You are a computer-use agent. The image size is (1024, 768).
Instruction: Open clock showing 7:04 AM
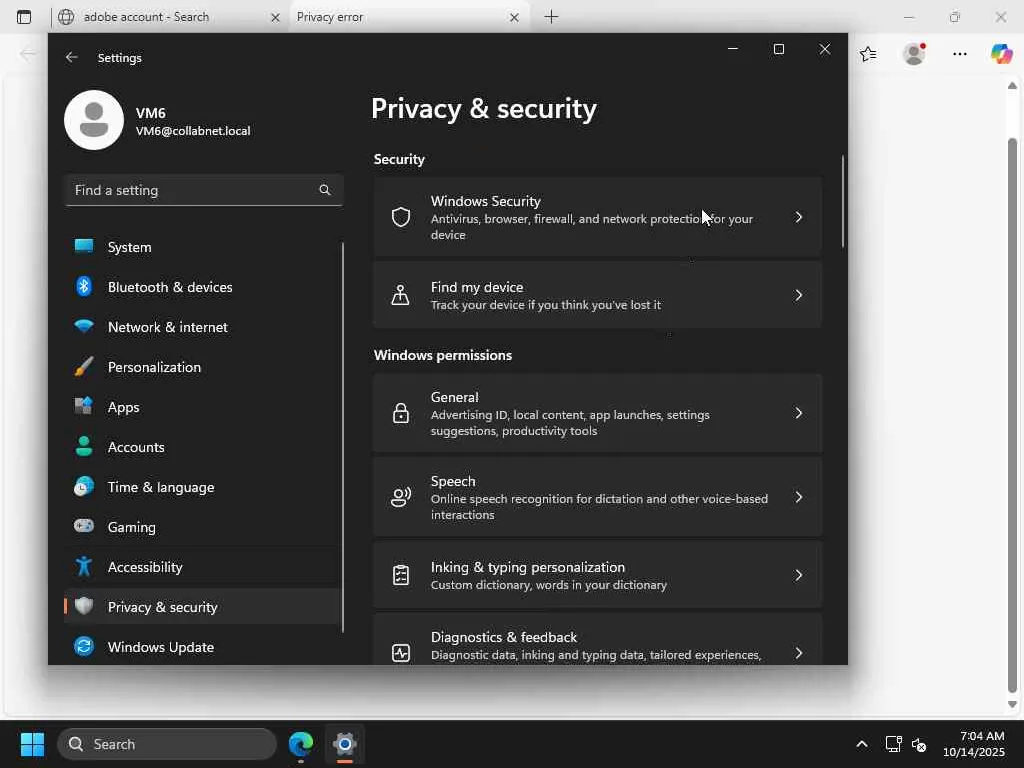(973, 744)
